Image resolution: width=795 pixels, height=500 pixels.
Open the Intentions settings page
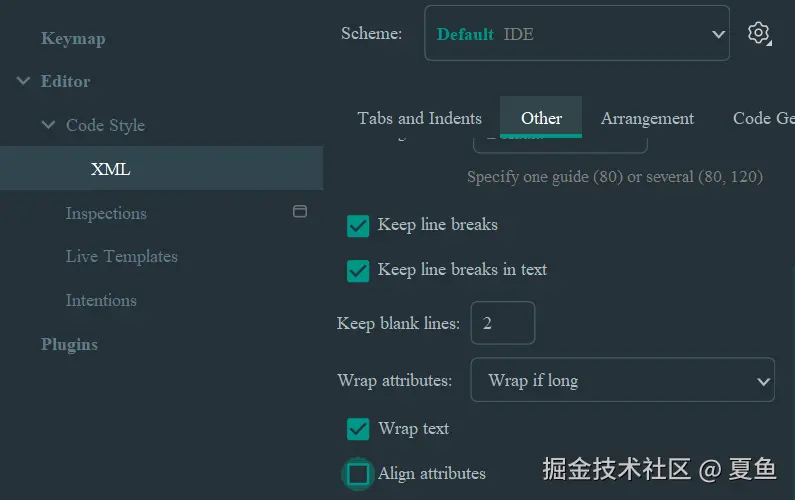[x=101, y=300]
